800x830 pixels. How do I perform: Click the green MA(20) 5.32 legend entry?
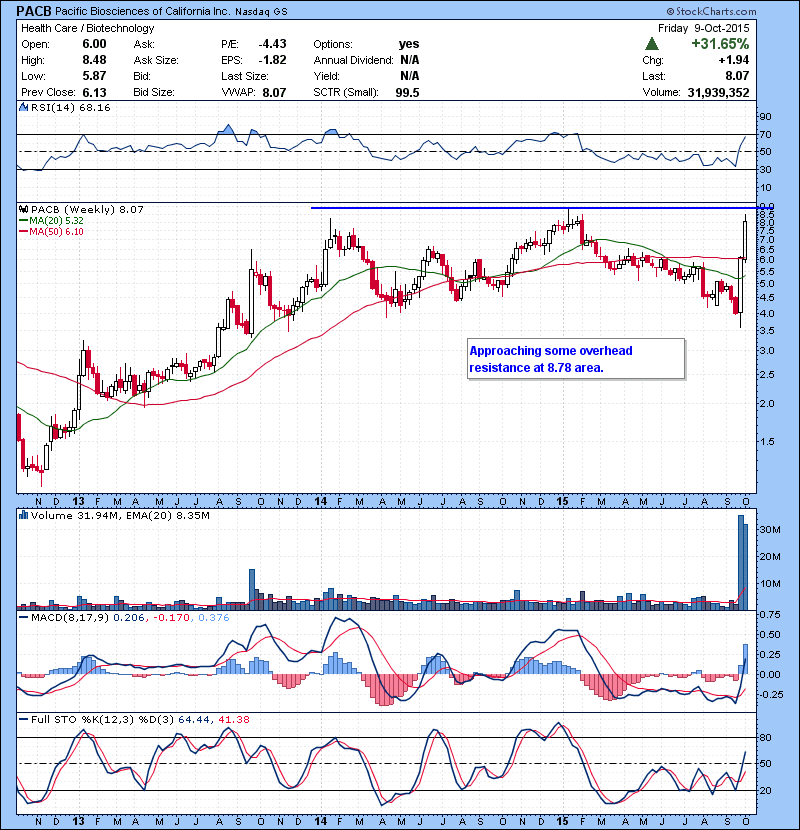[51, 220]
